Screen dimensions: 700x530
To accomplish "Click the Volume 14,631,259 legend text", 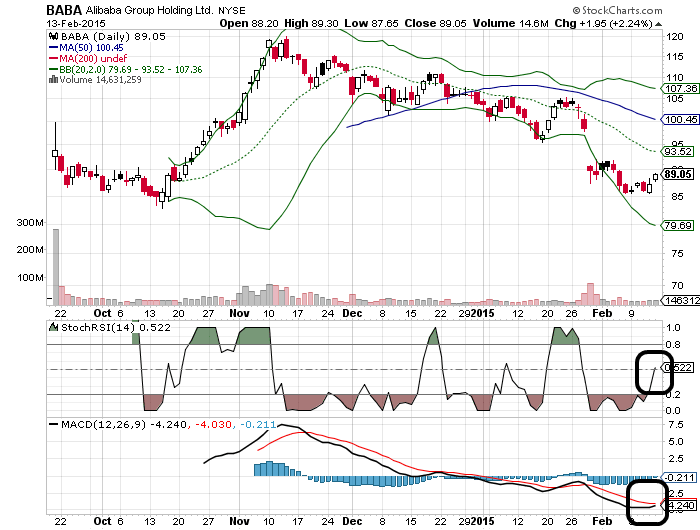I will [100, 80].
